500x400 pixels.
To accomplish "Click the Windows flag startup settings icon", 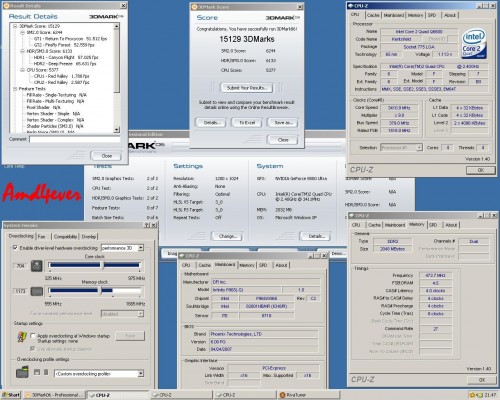I will tap(22, 337).
